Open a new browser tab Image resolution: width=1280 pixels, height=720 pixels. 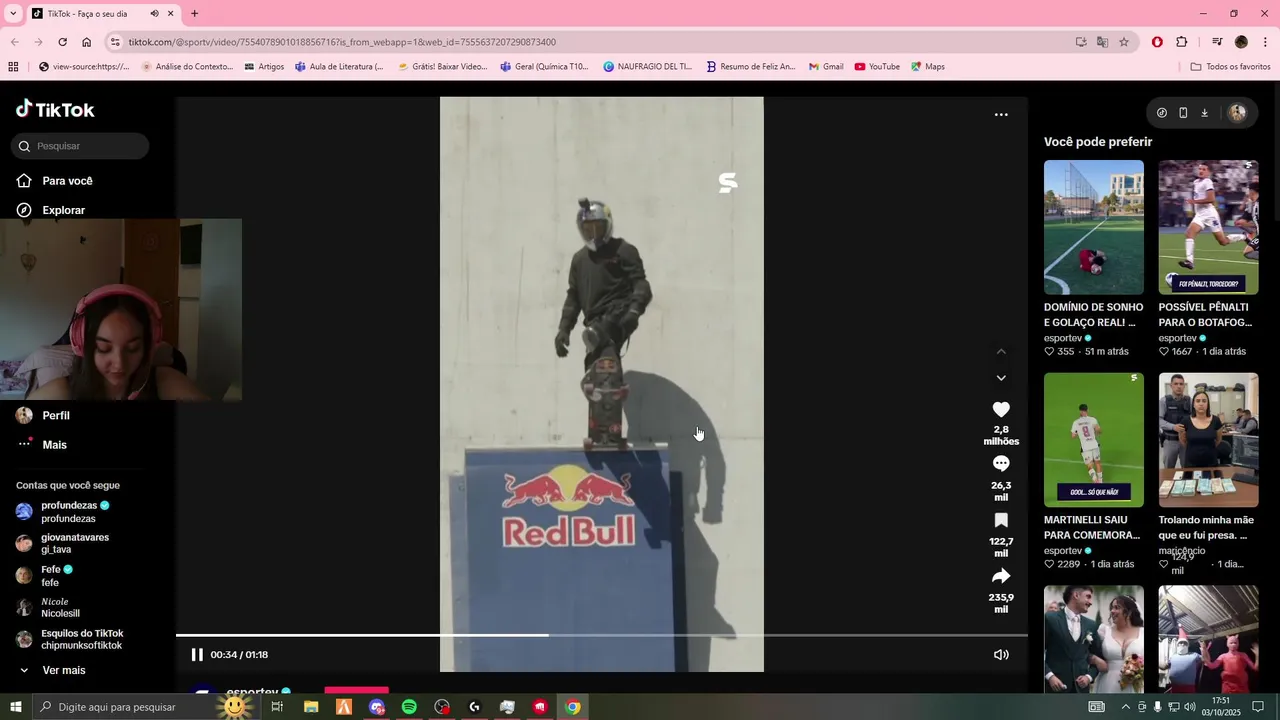click(194, 14)
